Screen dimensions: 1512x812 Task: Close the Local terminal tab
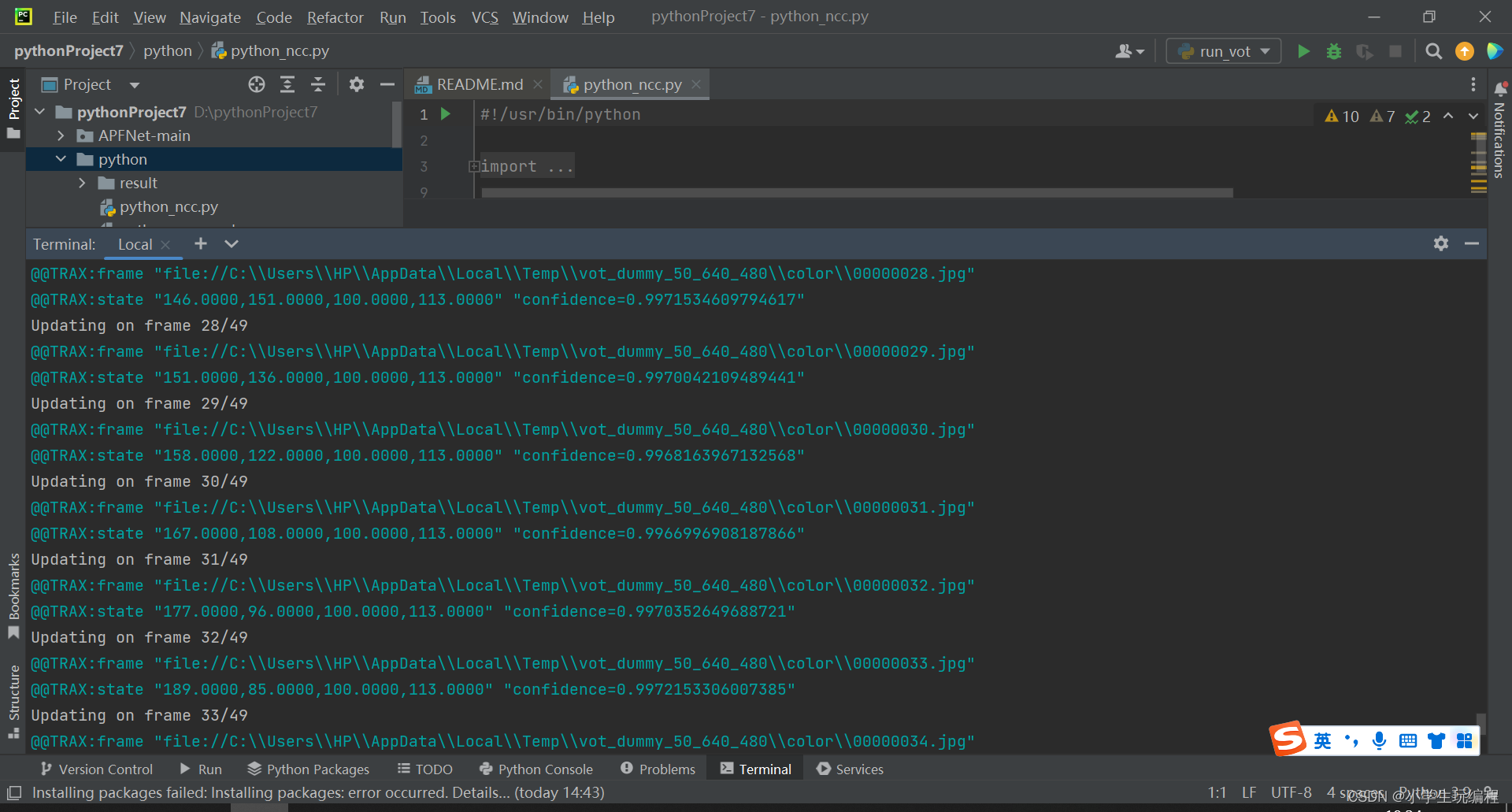pyautogui.click(x=165, y=245)
